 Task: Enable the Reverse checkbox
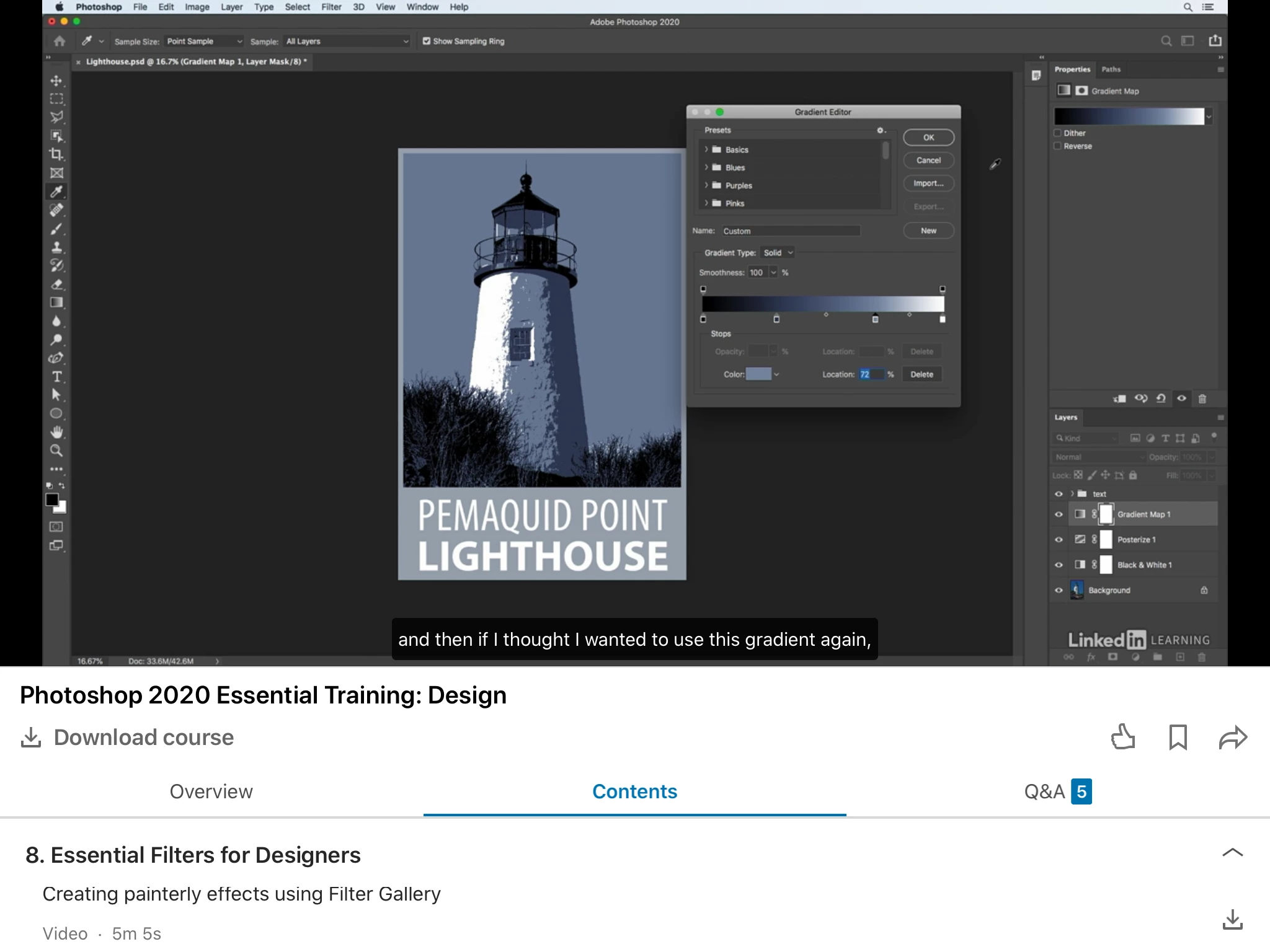tap(1058, 146)
